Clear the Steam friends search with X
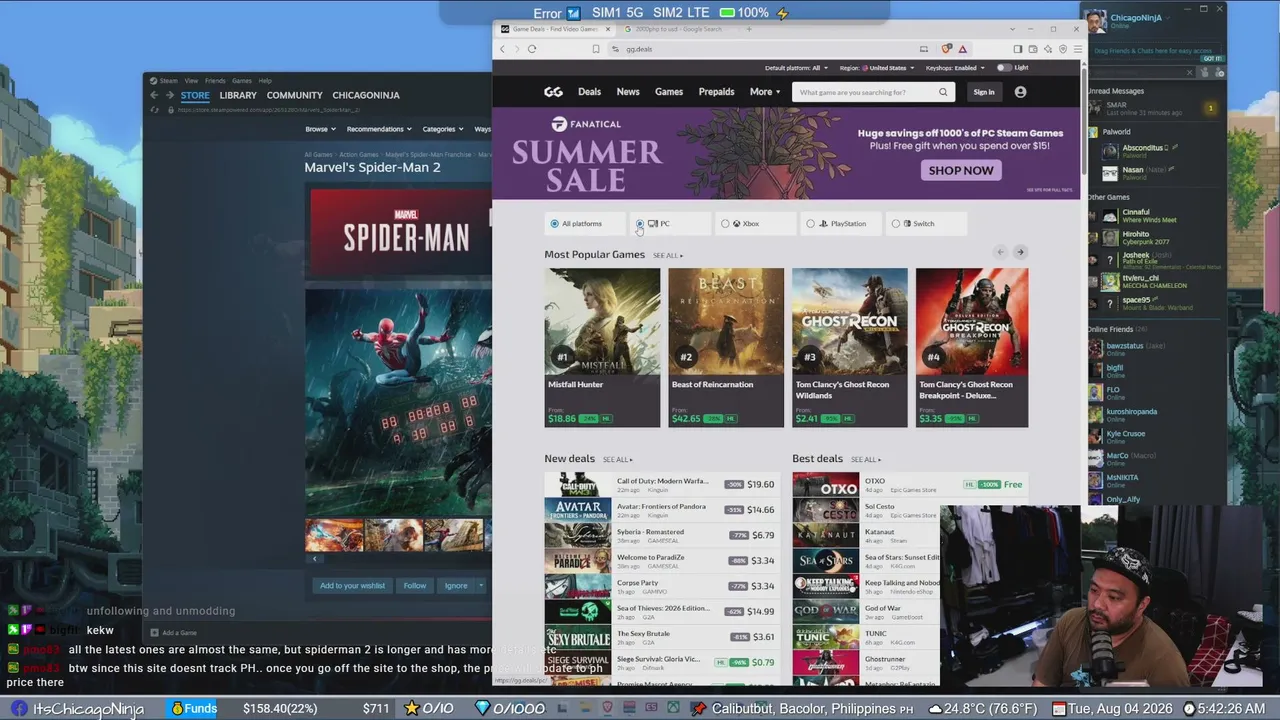1280x720 pixels. click(1189, 72)
